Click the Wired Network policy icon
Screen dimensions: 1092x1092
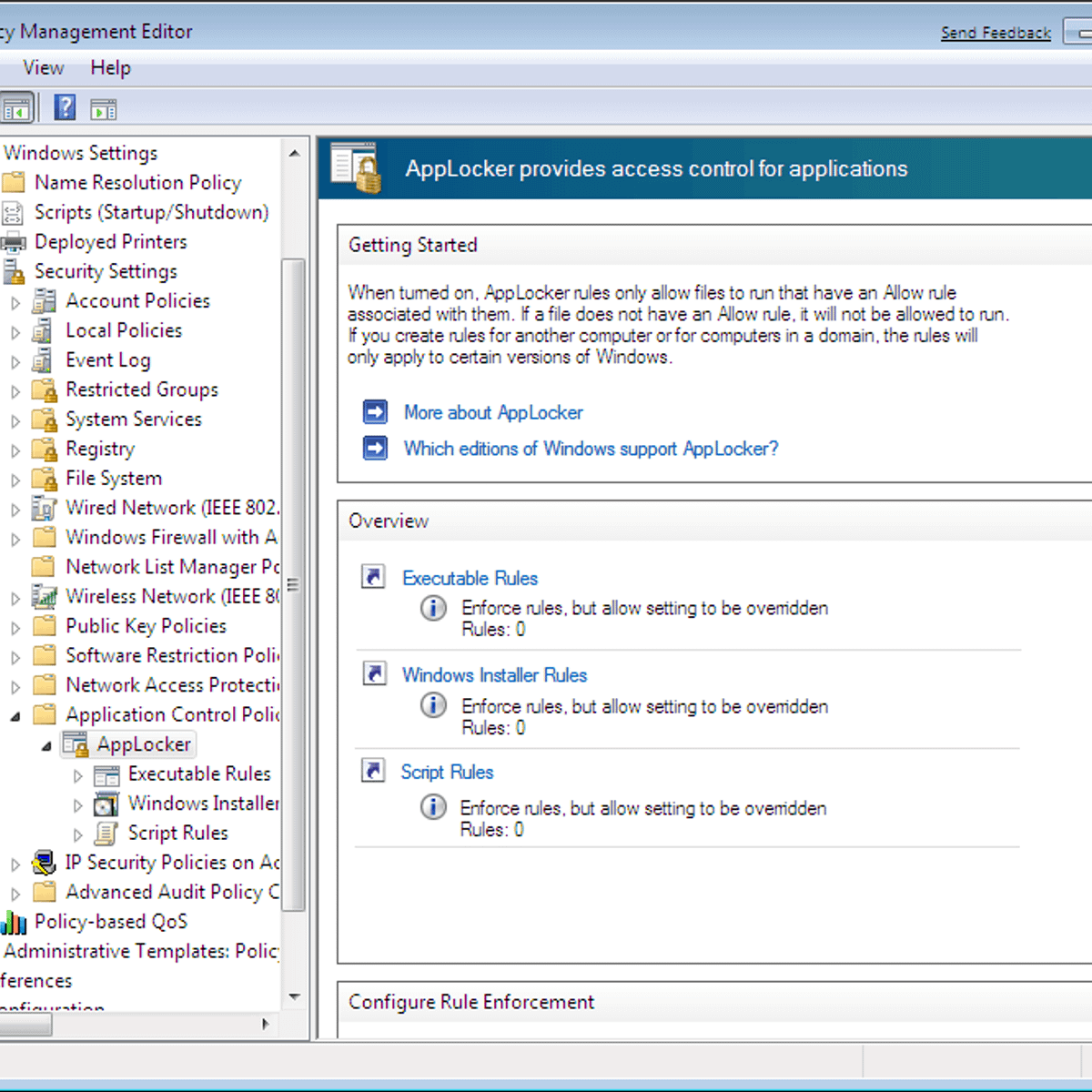tap(44, 508)
